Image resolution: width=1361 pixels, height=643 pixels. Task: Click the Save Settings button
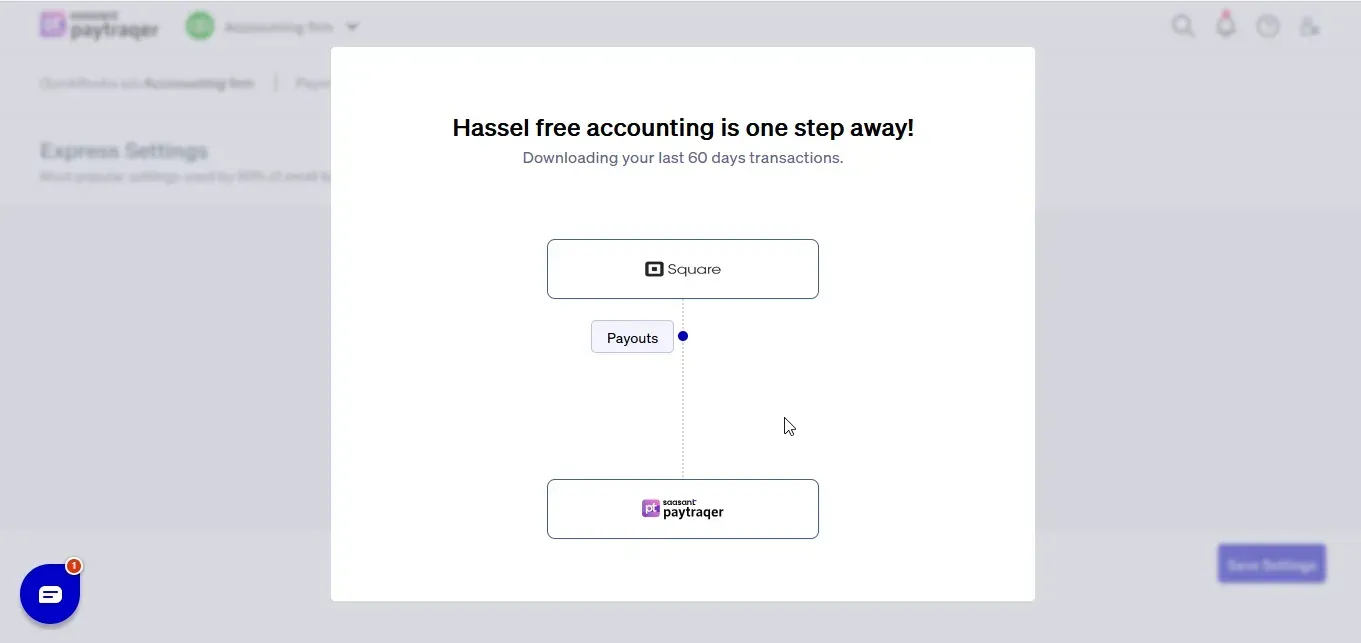[1272, 564]
